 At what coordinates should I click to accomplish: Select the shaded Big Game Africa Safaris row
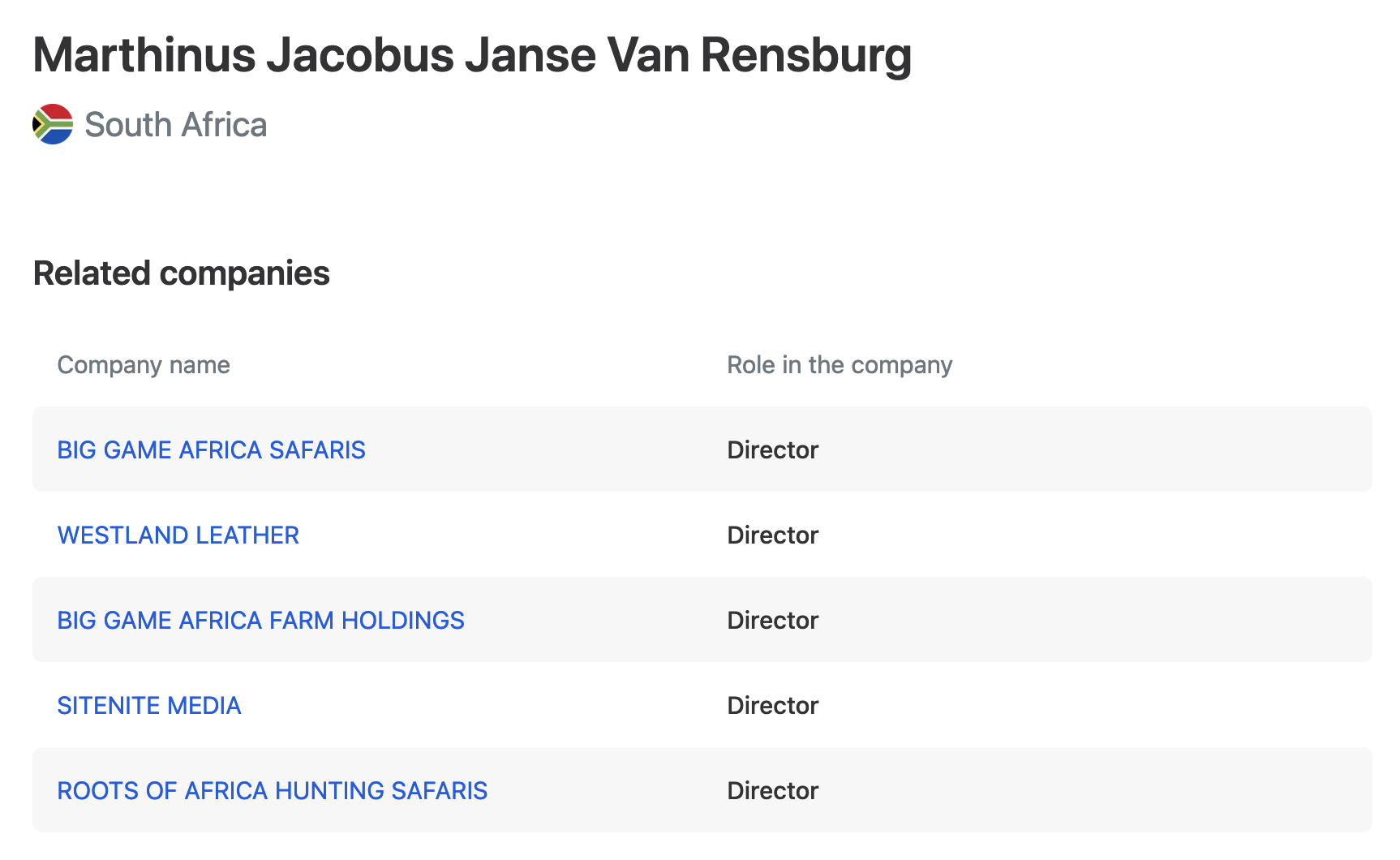(702, 449)
